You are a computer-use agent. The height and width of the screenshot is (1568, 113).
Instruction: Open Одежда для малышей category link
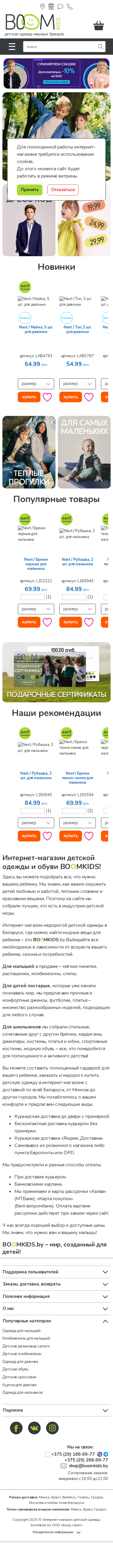[22, 1331]
